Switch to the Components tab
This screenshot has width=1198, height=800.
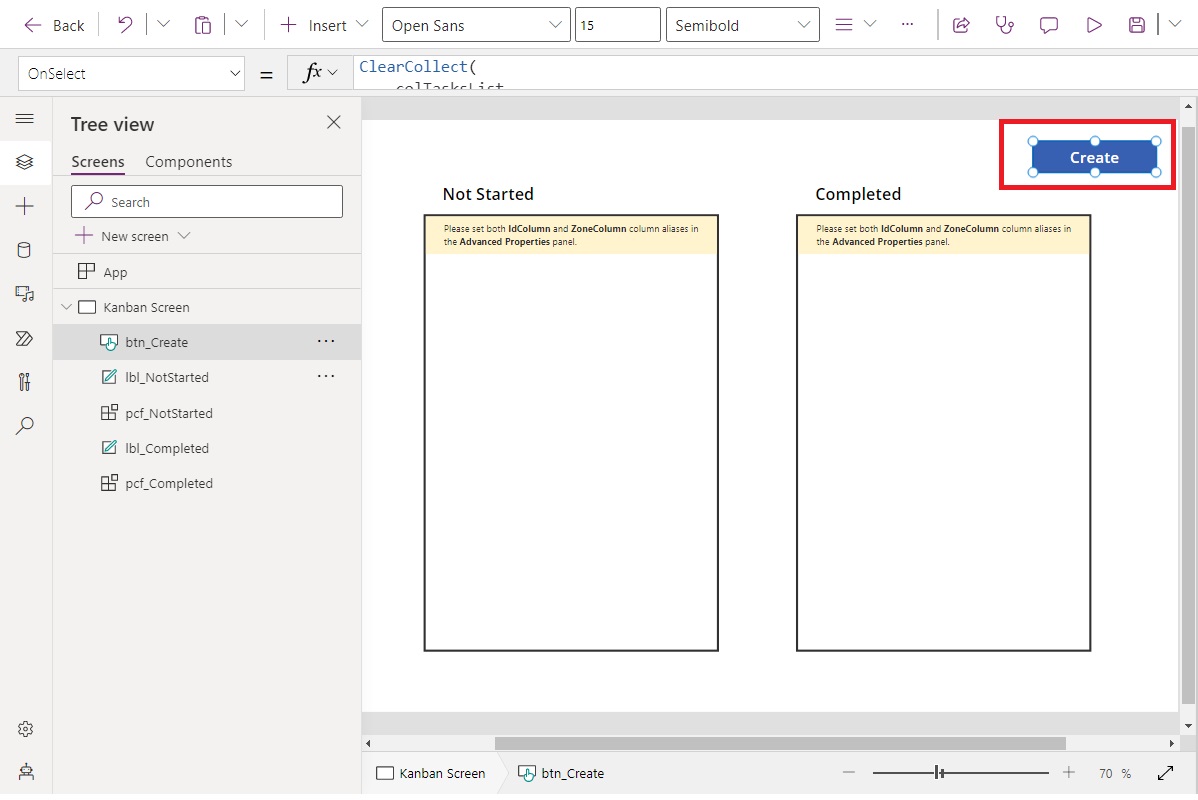click(188, 161)
